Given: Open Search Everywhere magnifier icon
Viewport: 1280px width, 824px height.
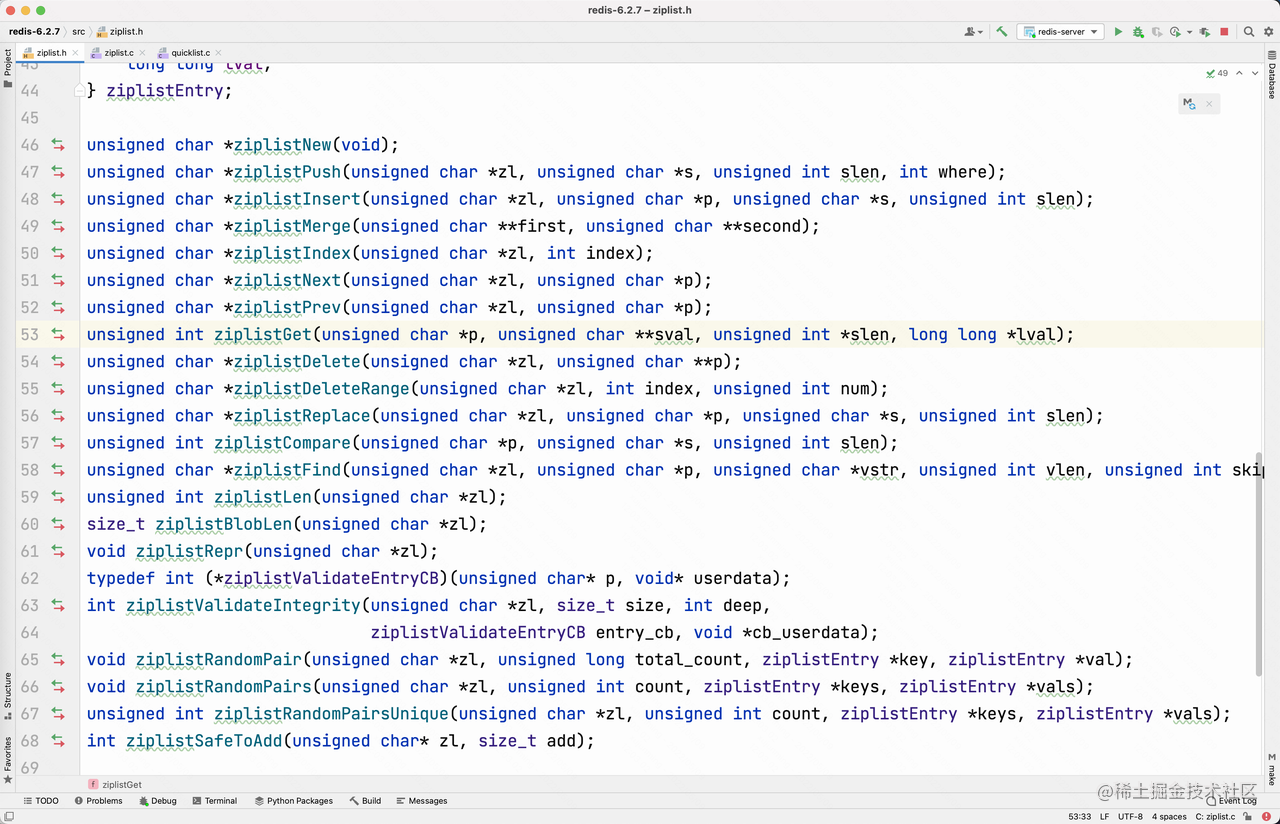Looking at the screenshot, I should pyautogui.click(x=1249, y=32).
